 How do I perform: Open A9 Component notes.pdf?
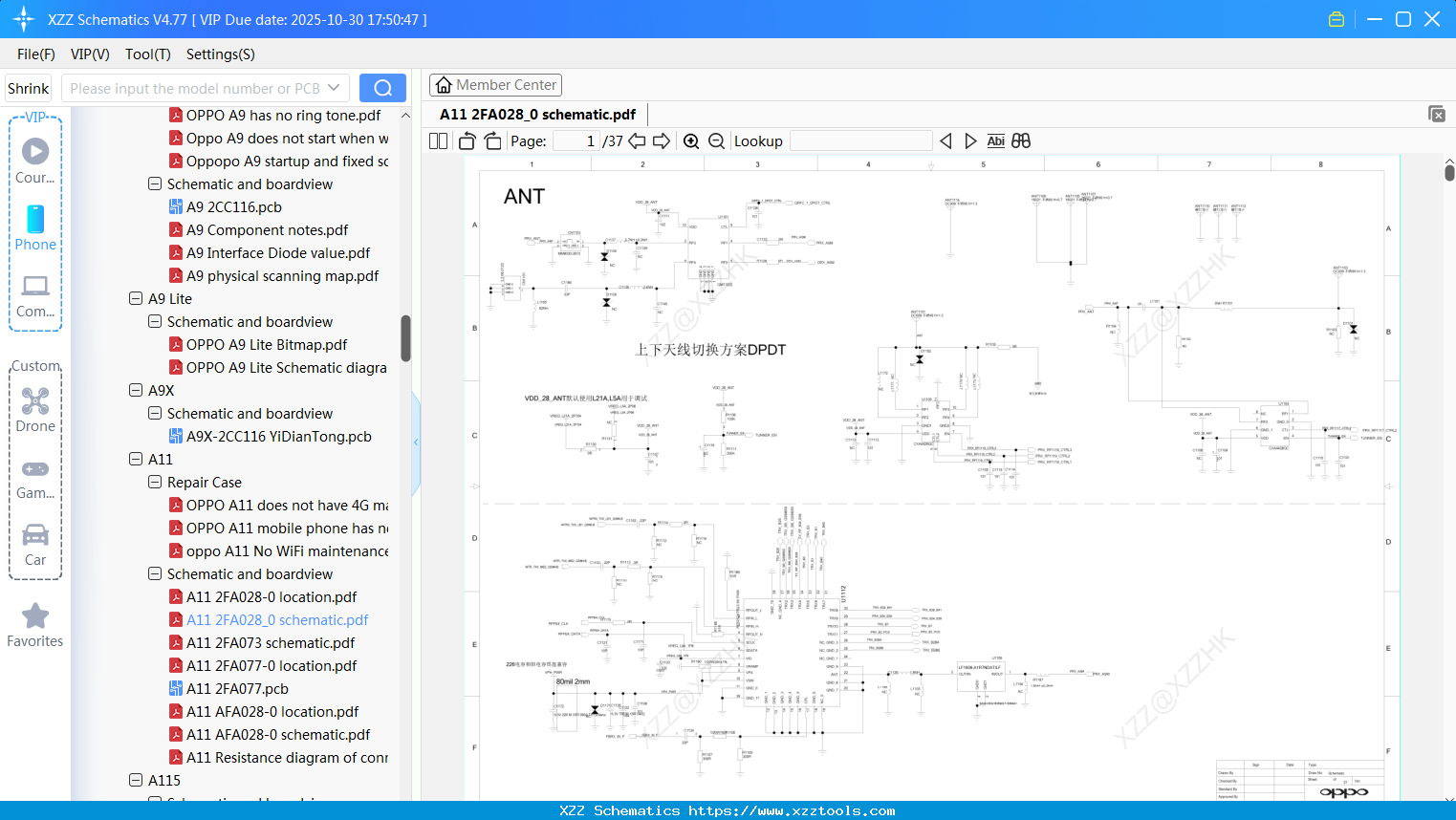click(x=267, y=229)
